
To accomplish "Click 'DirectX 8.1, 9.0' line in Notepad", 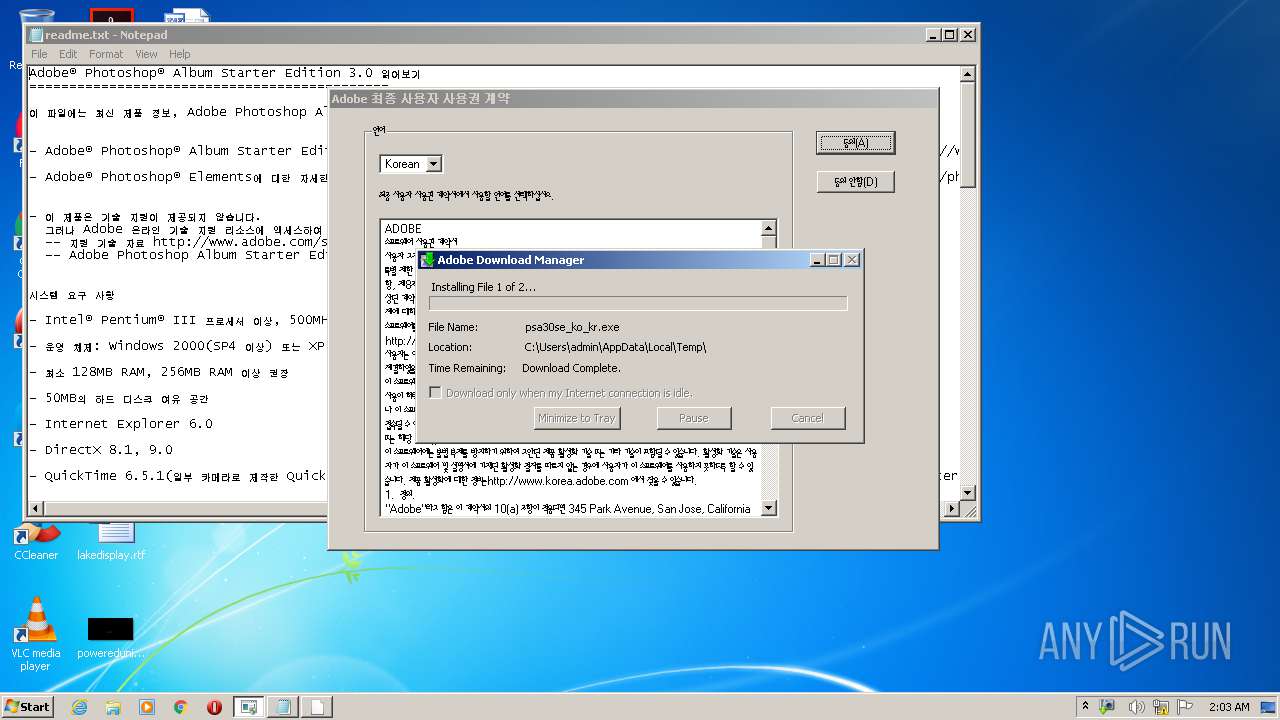I will 101,450.
